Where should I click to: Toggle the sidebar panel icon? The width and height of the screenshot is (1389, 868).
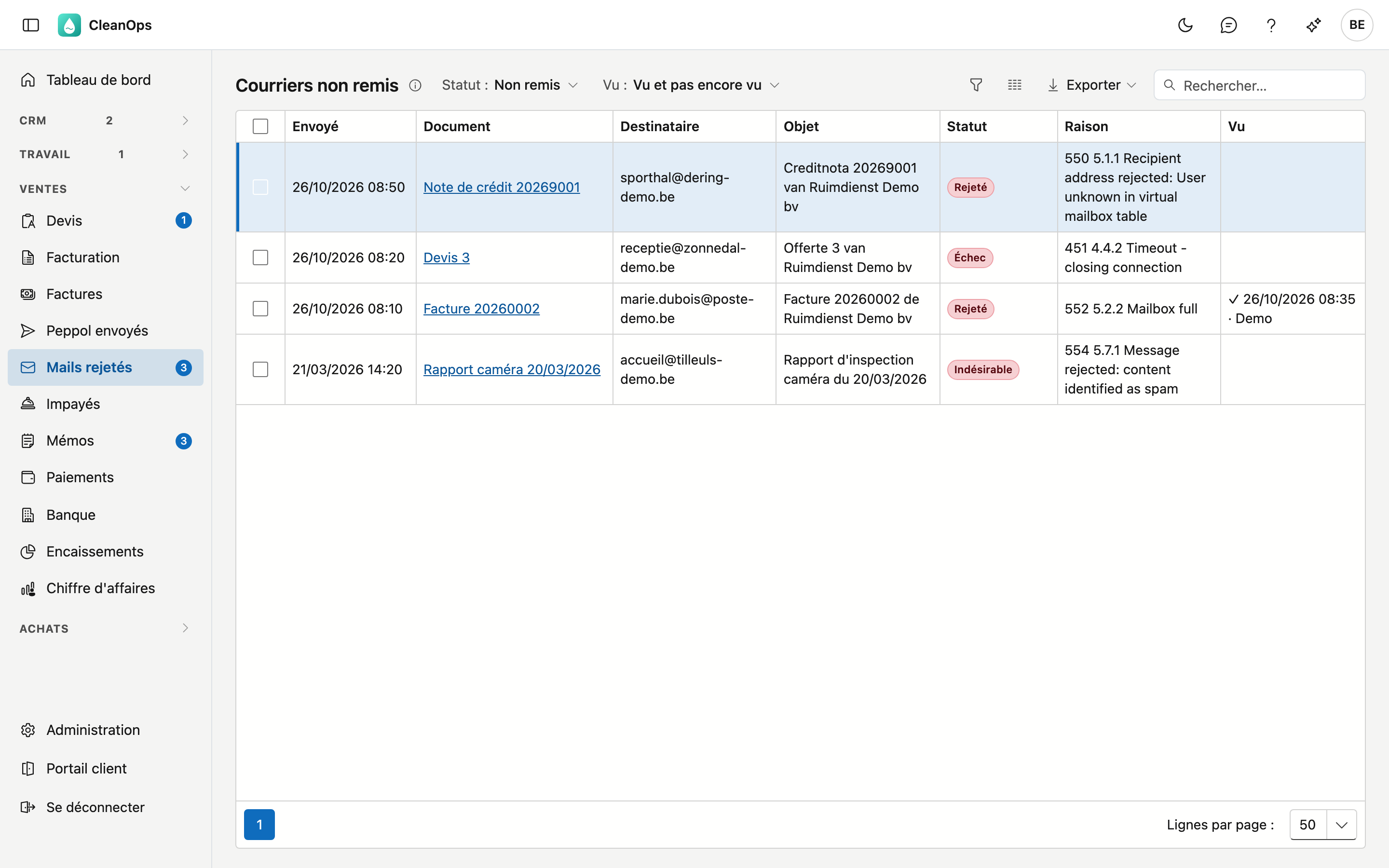click(x=30, y=25)
